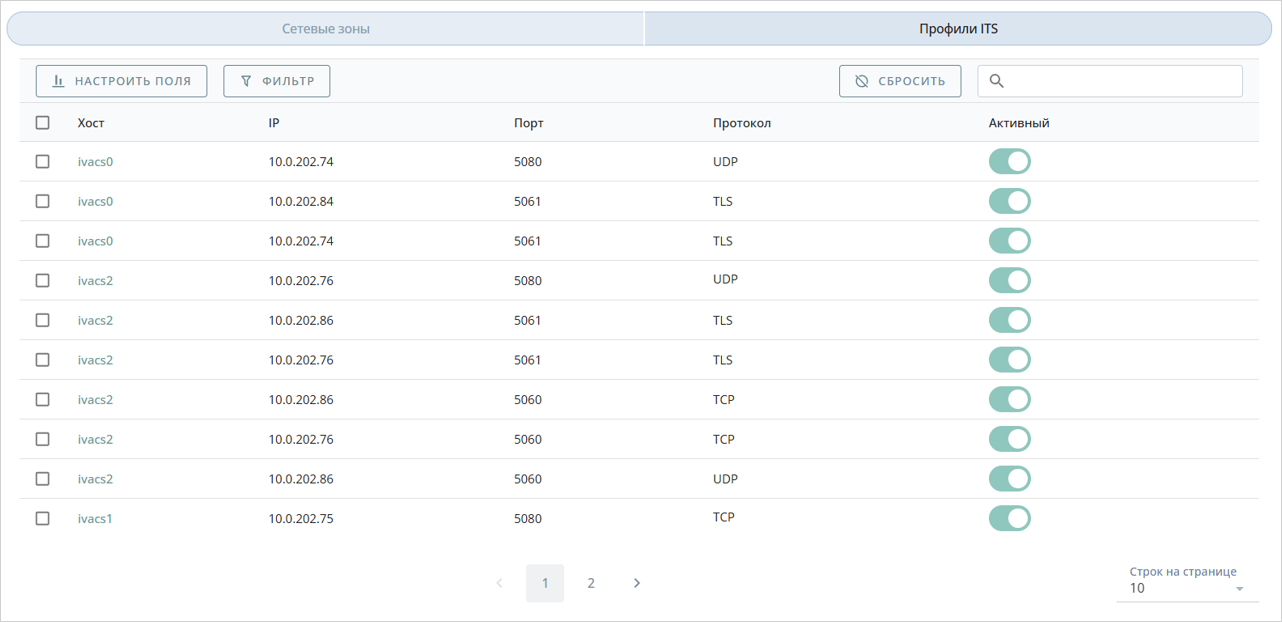Select all rows with the header checkbox
The height and width of the screenshot is (622, 1282).
42,123
